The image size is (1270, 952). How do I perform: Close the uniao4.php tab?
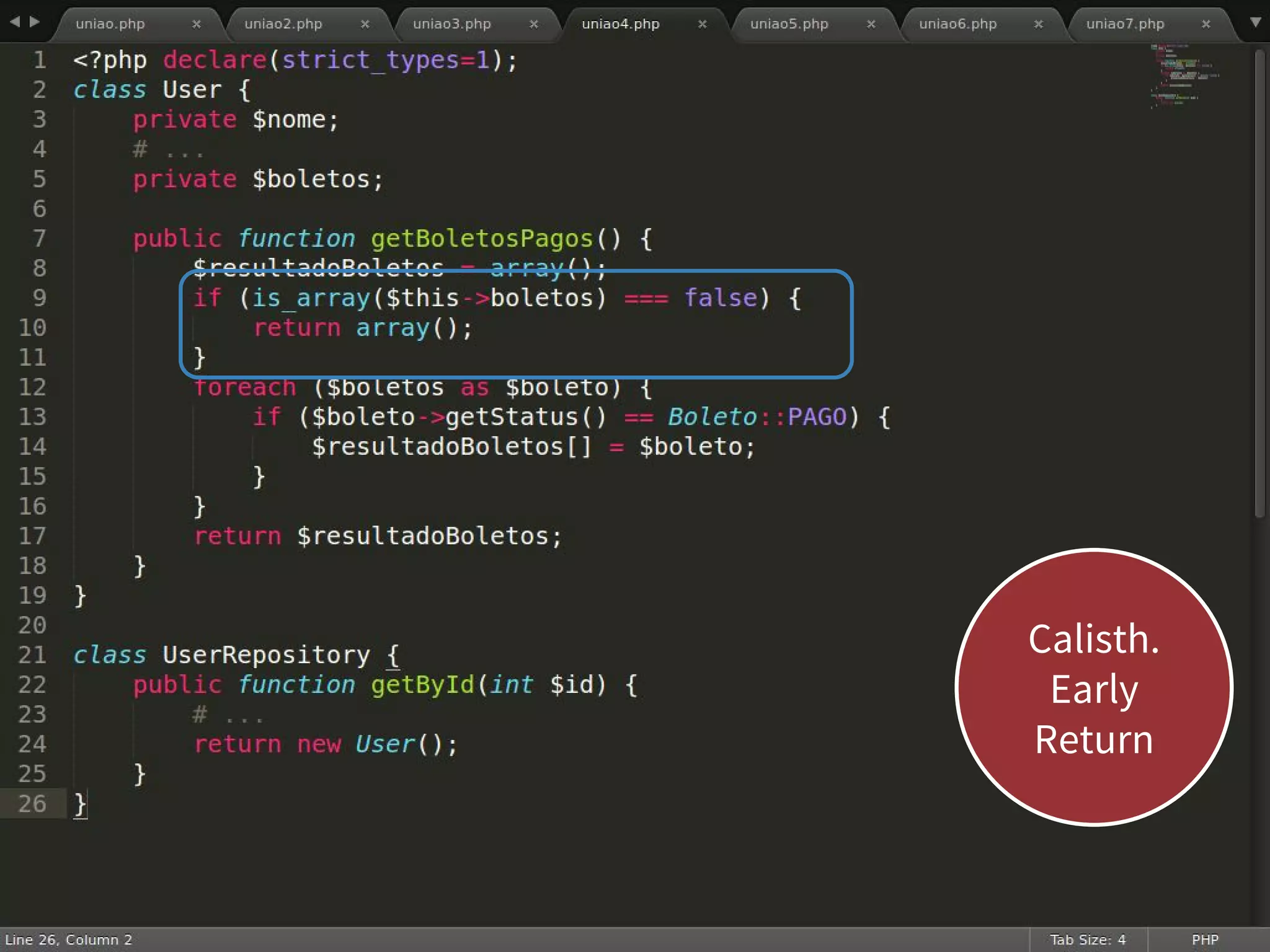(x=702, y=24)
